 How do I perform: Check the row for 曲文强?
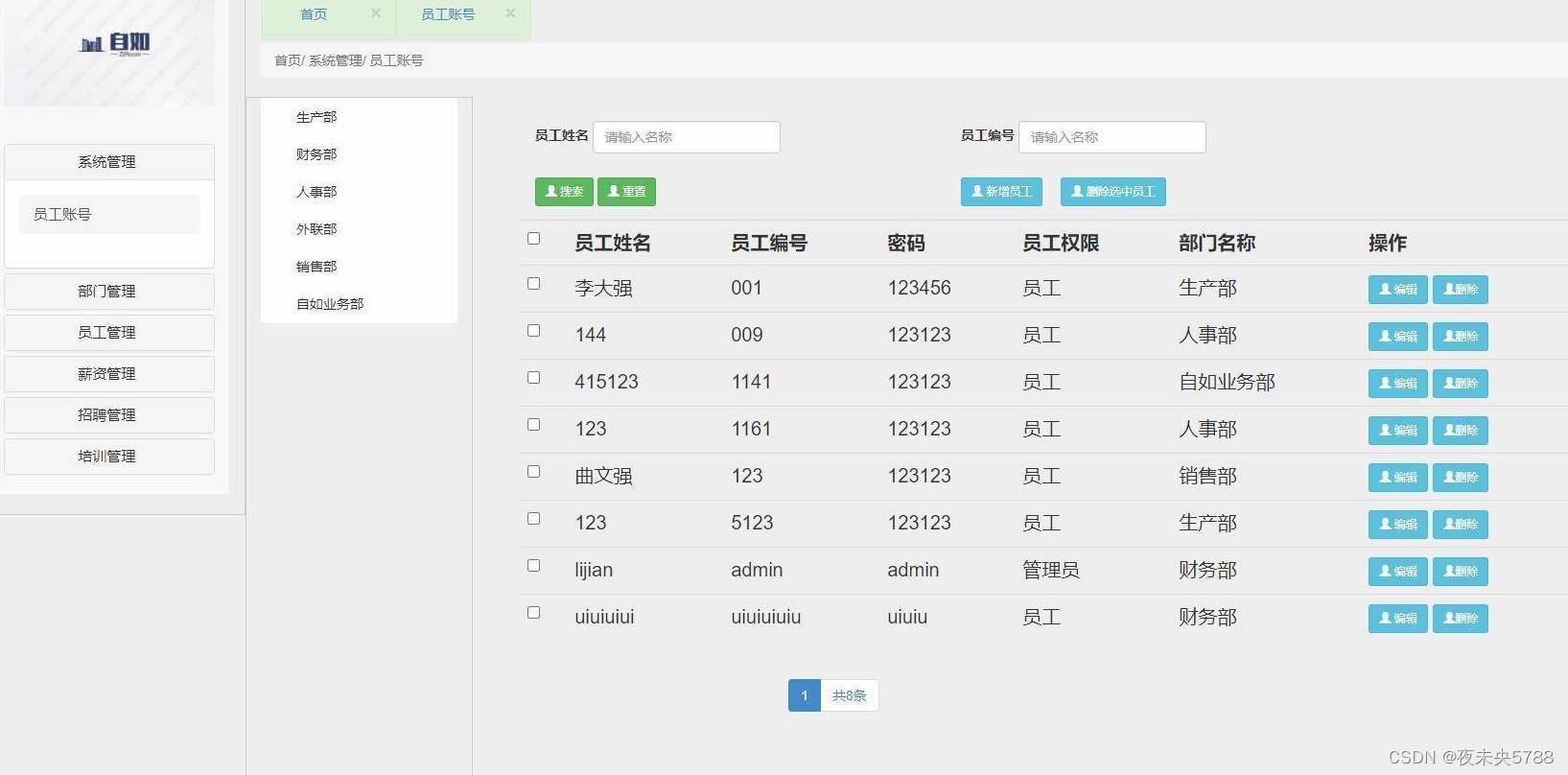534,472
